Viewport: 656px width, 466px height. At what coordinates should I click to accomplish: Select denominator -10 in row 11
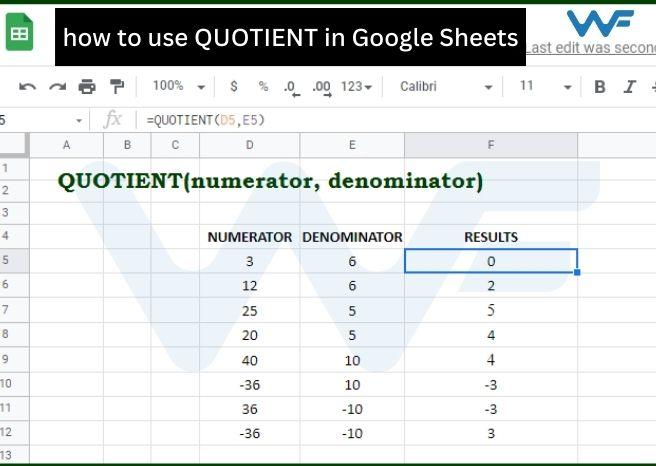pos(352,409)
